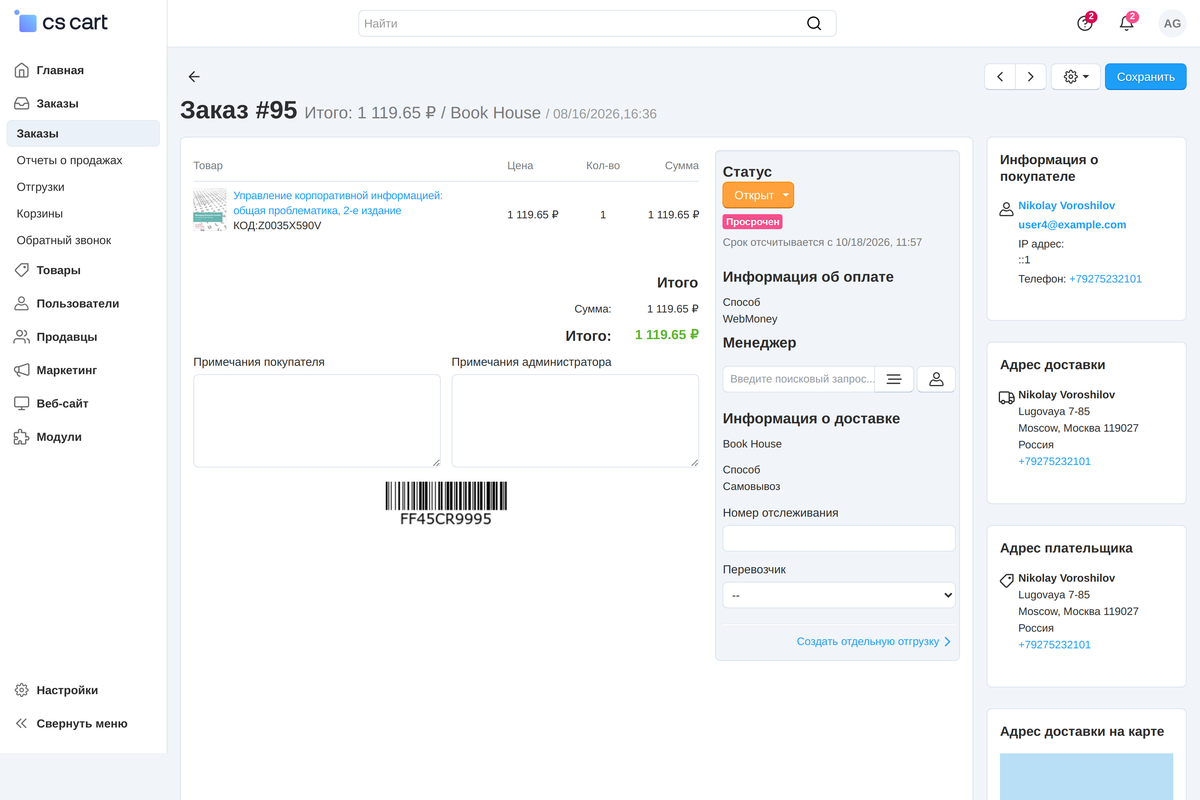Click the search magnifier icon
1200x800 pixels.
pos(814,23)
